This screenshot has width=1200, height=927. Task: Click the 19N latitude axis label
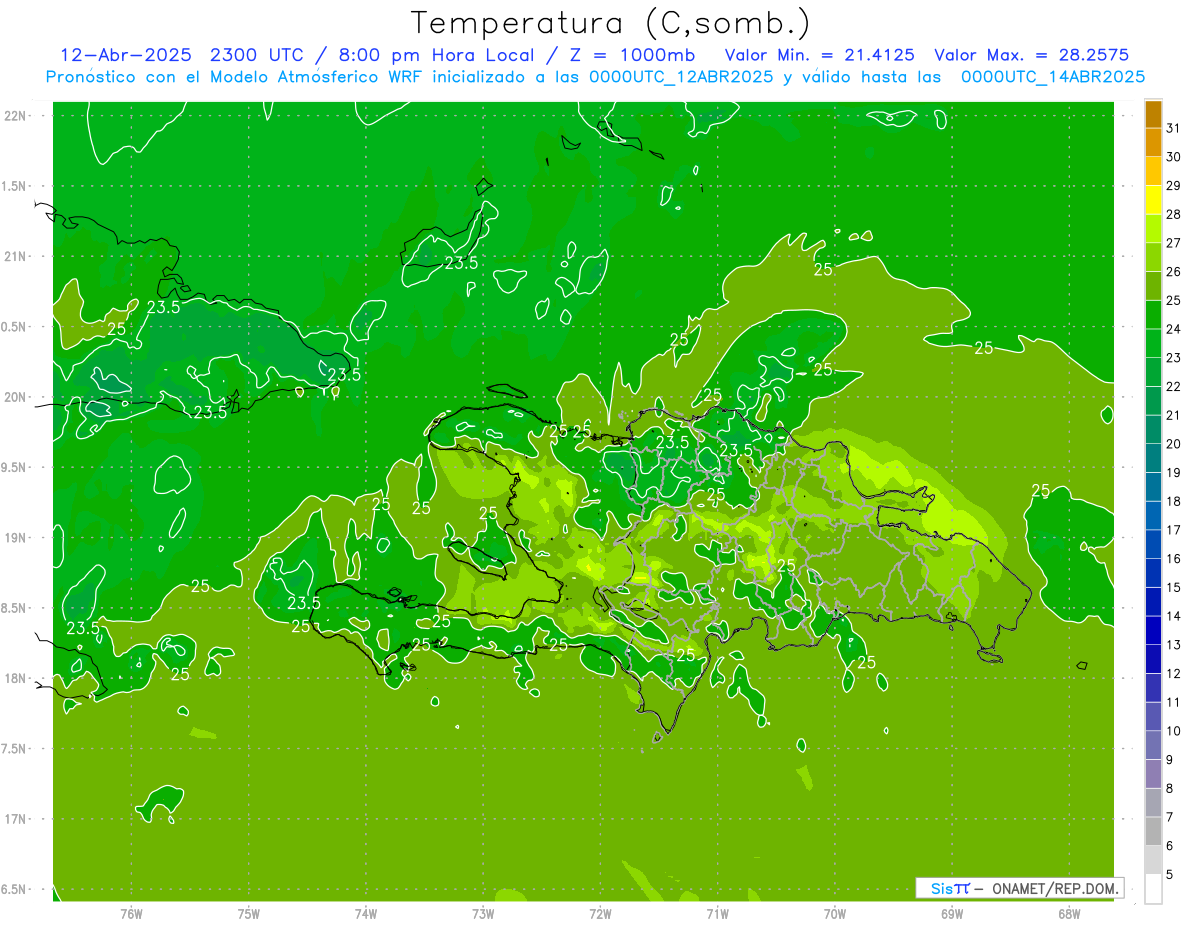coord(15,537)
